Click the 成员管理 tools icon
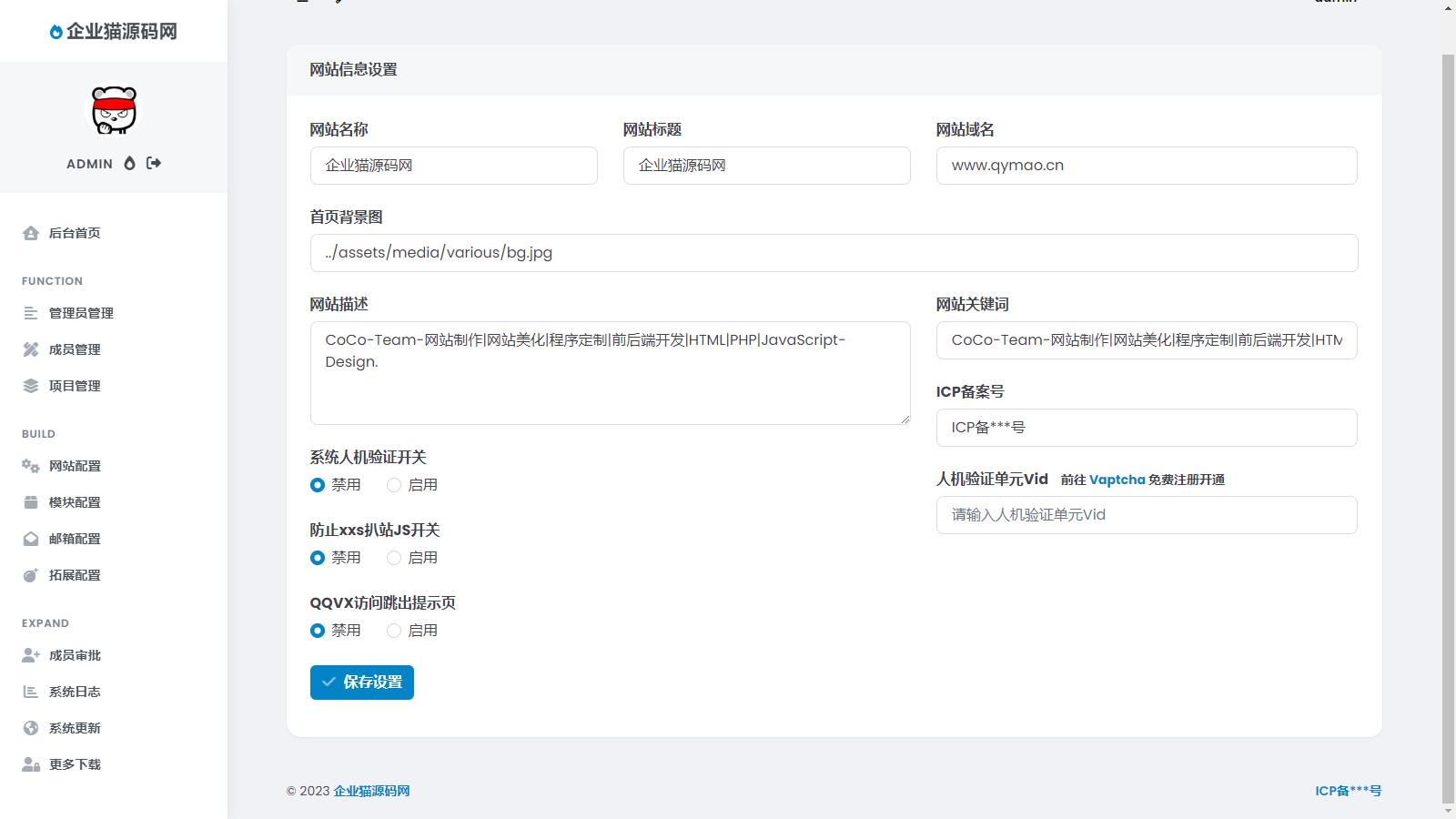 click(31, 349)
